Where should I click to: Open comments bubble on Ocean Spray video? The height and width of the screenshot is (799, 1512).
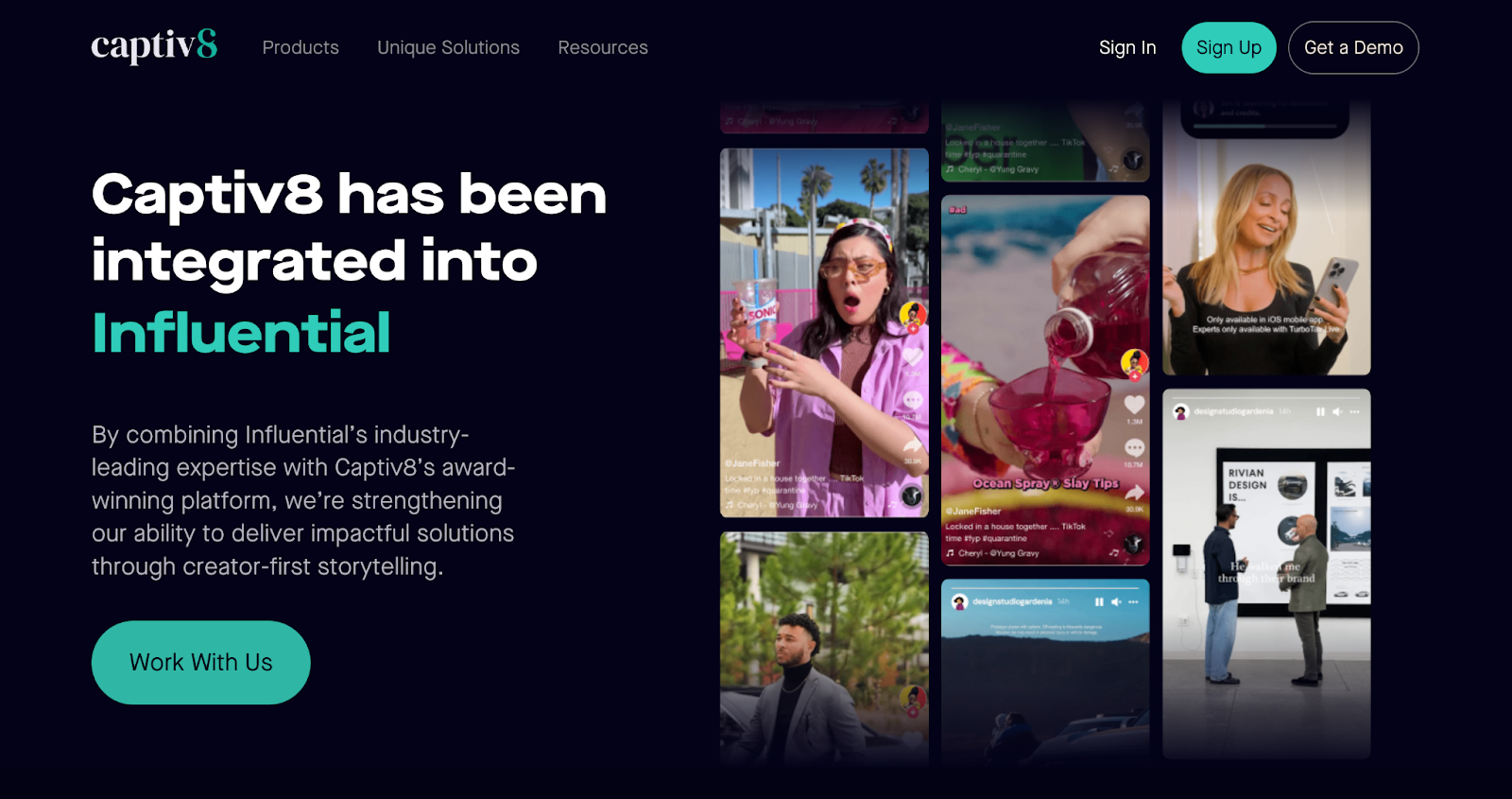point(1134,448)
